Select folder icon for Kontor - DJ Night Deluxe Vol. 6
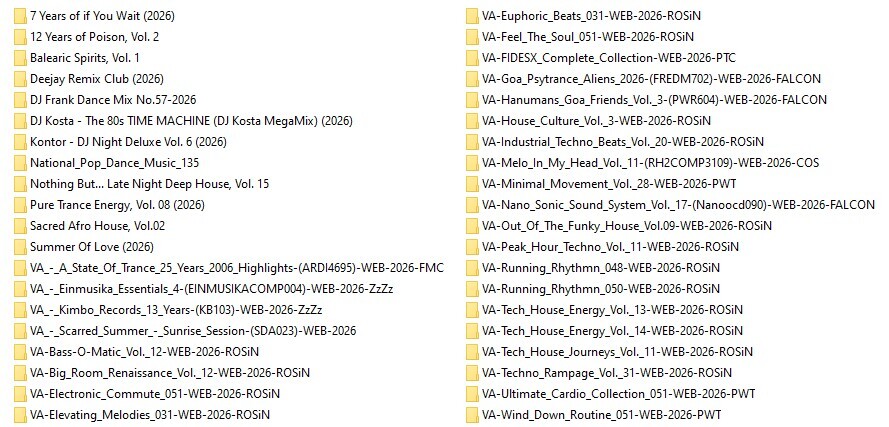889x427 pixels. tap(20, 142)
